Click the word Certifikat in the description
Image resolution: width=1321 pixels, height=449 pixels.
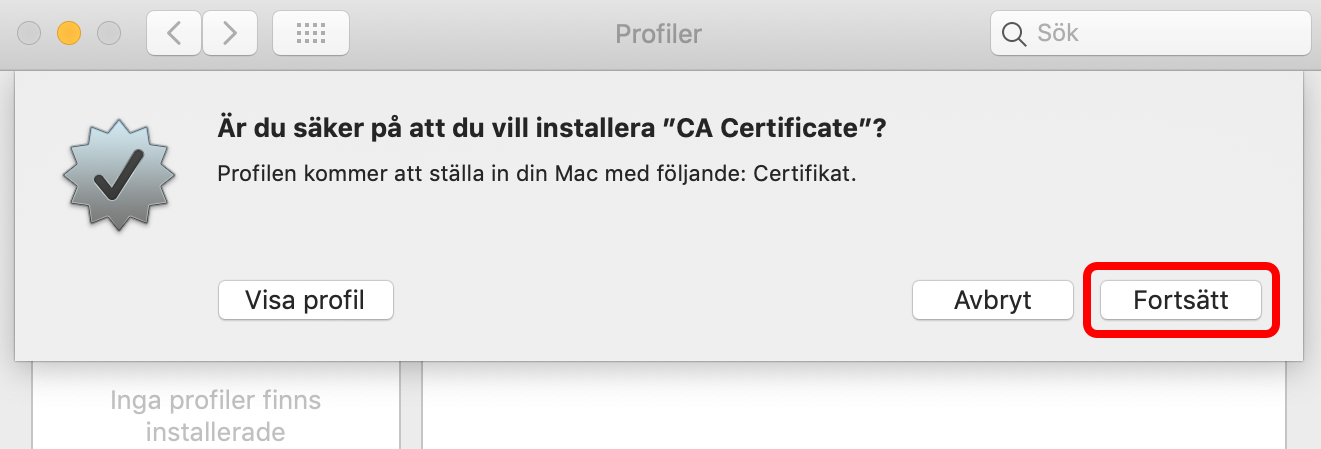point(806,174)
